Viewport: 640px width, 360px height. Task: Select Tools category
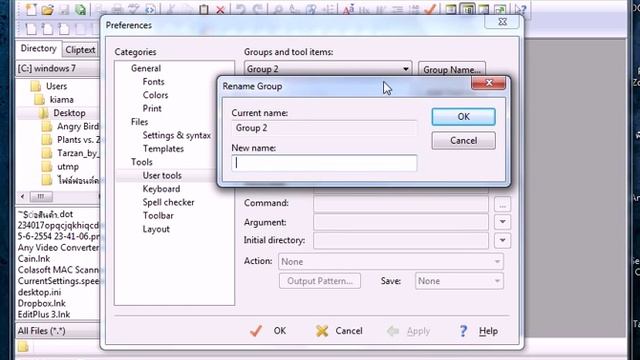tap(142, 162)
